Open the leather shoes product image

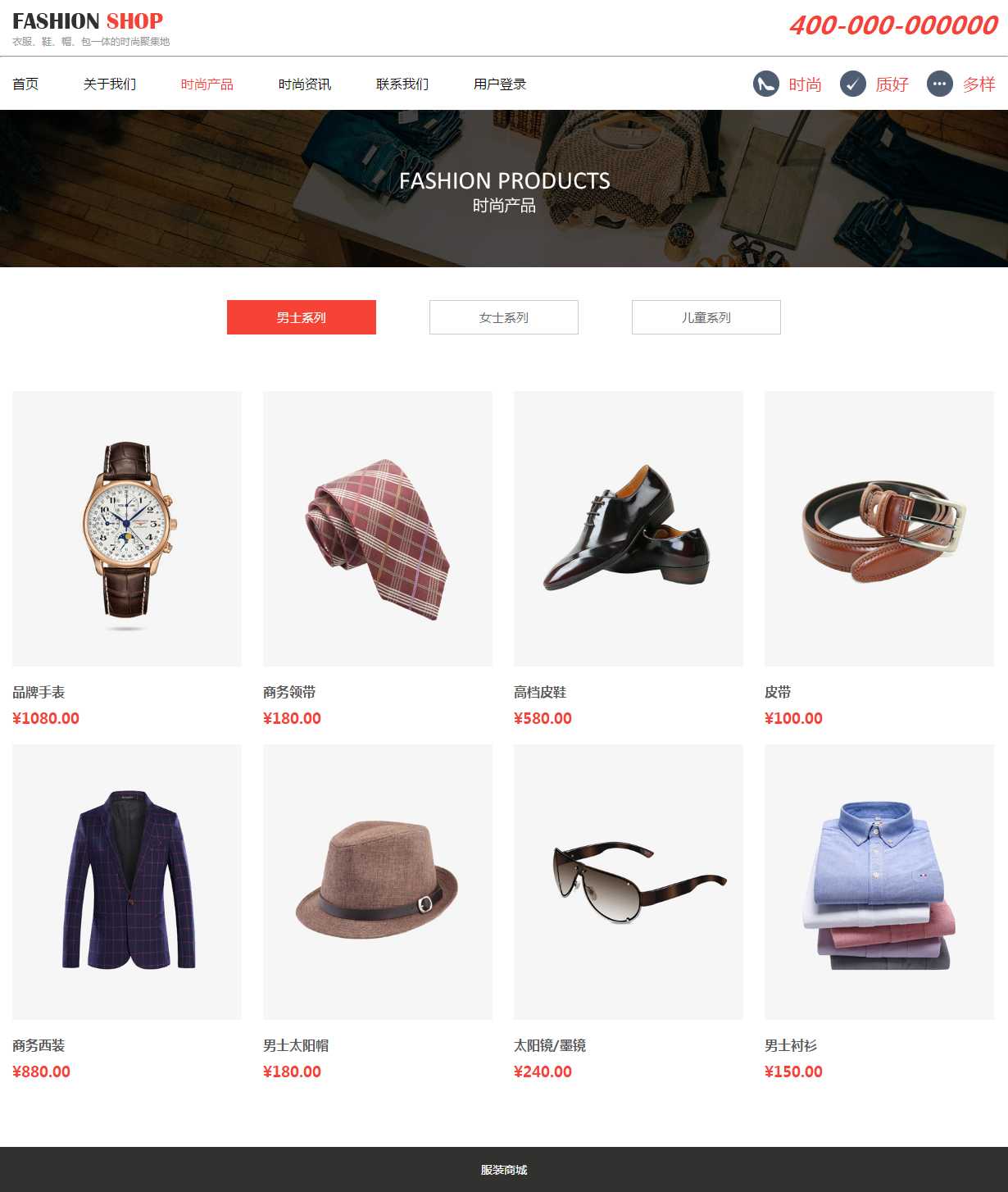click(x=629, y=529)
